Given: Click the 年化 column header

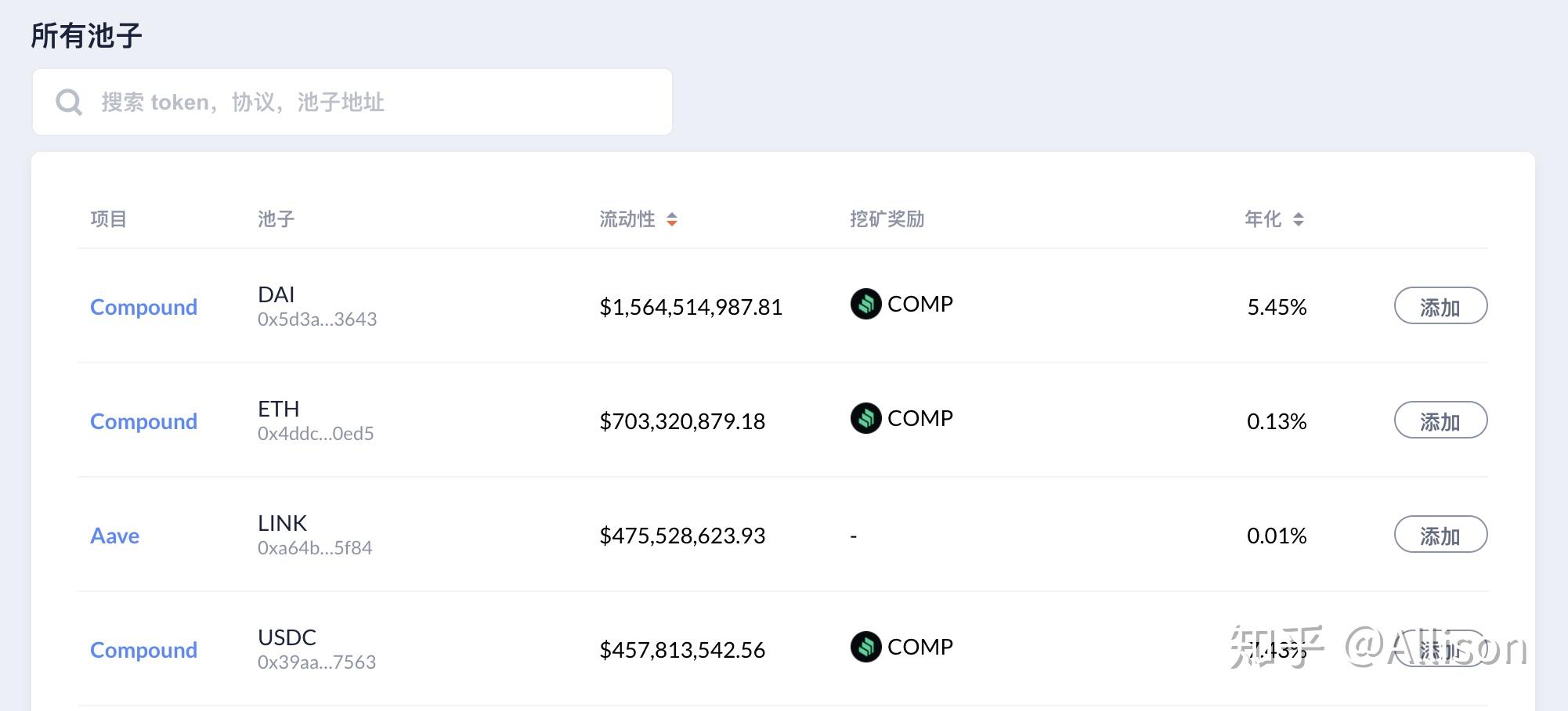Looking at the screenshot, I should 1263,219.
